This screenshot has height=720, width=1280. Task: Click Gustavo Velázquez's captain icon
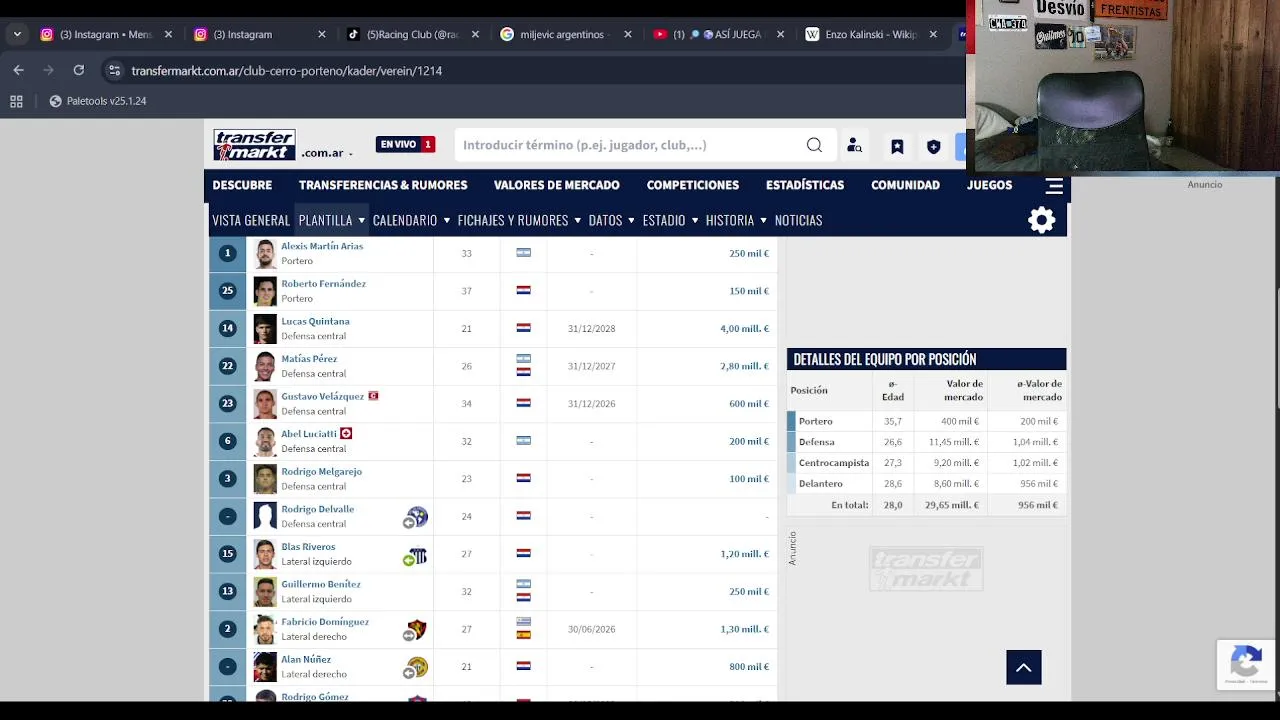tap(373, 396)
